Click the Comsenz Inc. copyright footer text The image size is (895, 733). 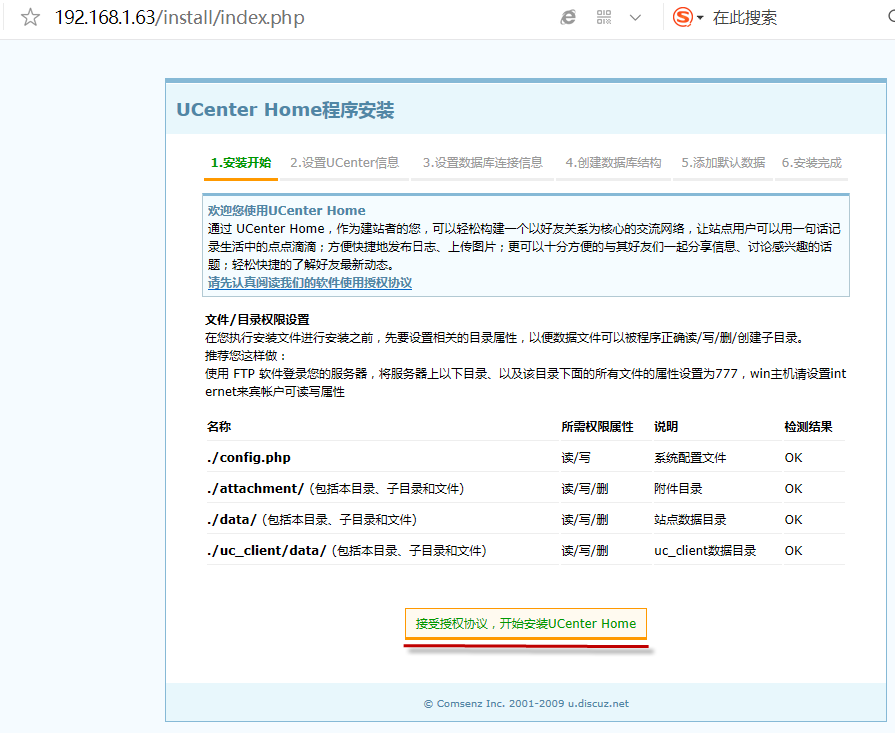(x=526, y=703)
